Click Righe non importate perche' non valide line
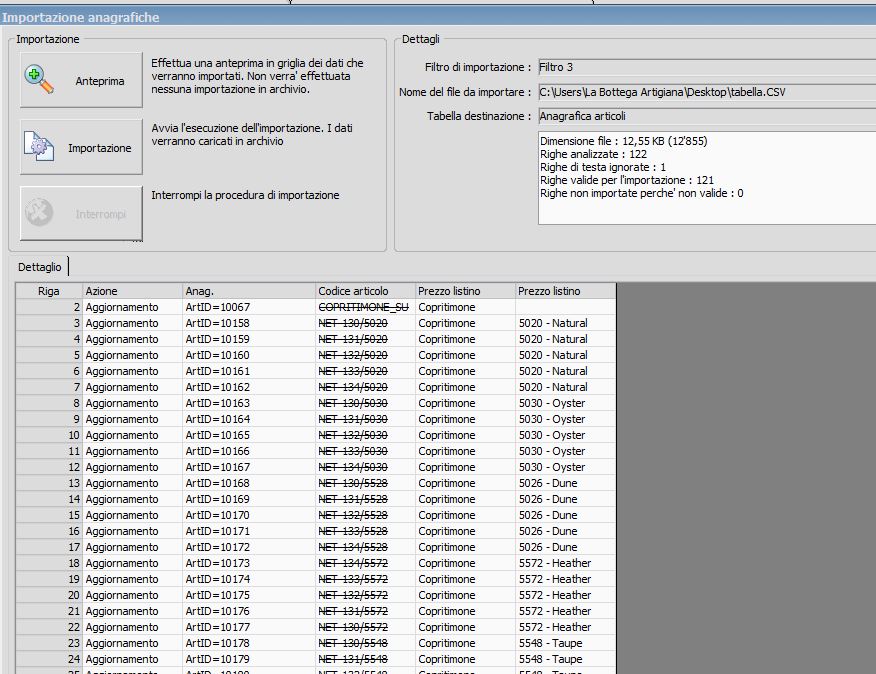Screen dimensions: 876x674 tap(641, 193)
